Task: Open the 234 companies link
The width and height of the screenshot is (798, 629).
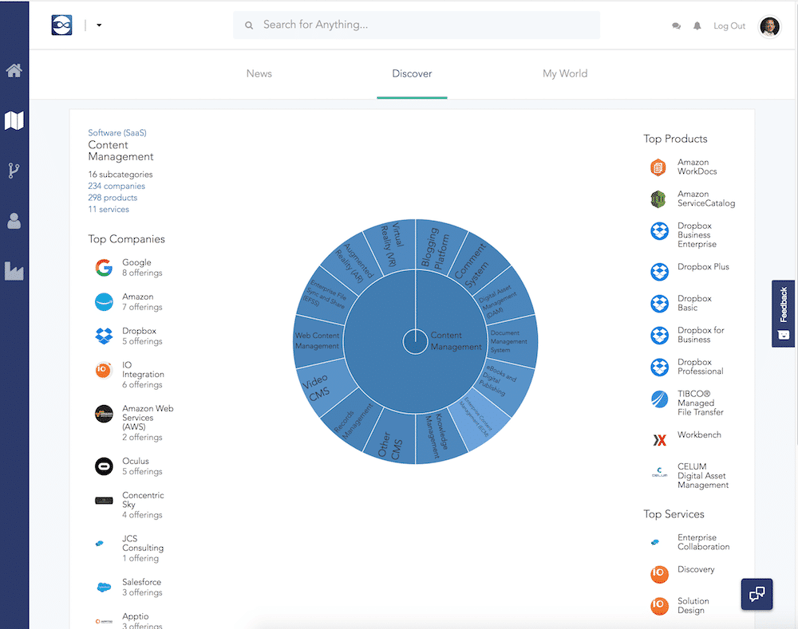Action: click(x=117, y=186)
